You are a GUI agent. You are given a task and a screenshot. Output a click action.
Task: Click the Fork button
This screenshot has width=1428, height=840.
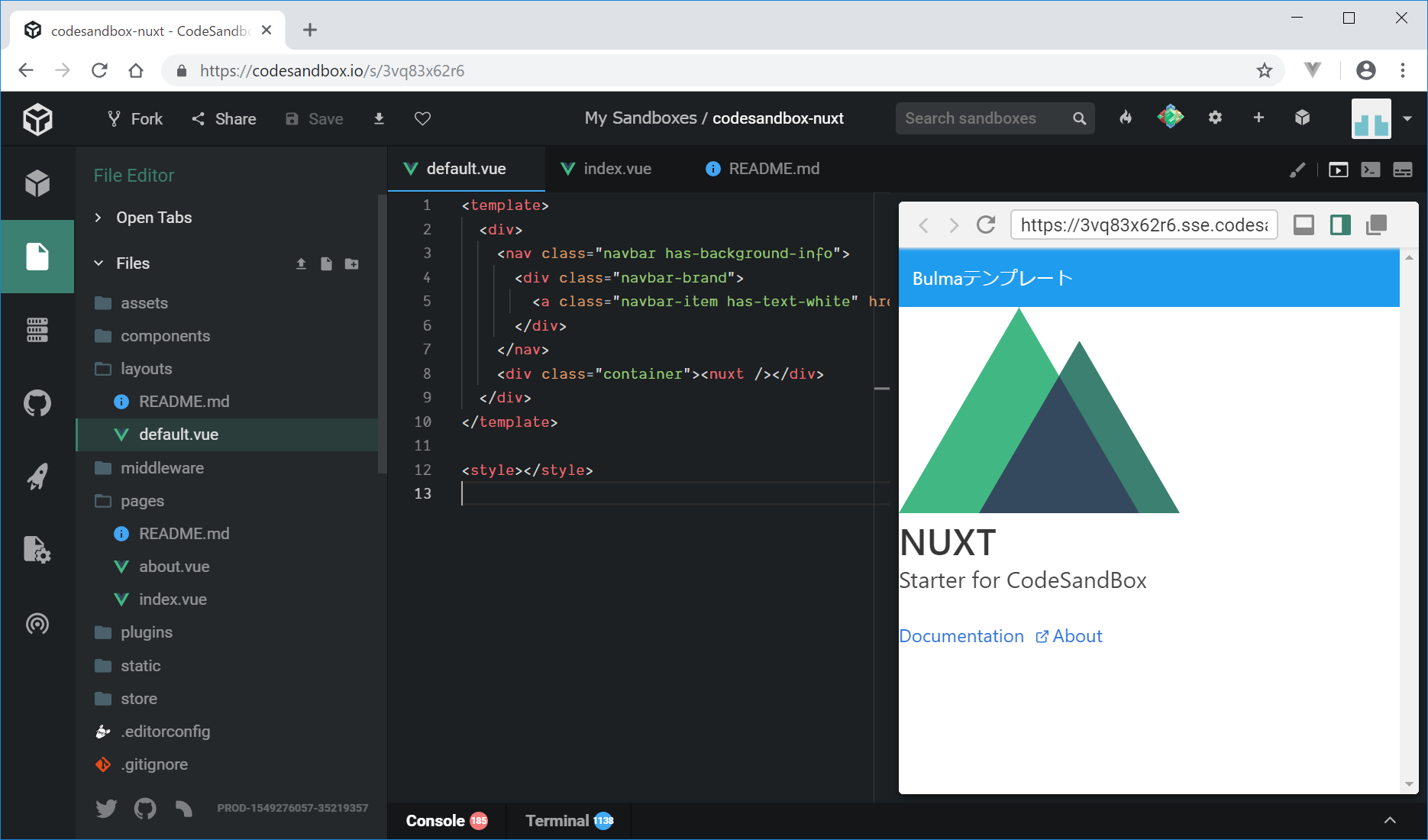pyautogui.click(x=135, y=118)
